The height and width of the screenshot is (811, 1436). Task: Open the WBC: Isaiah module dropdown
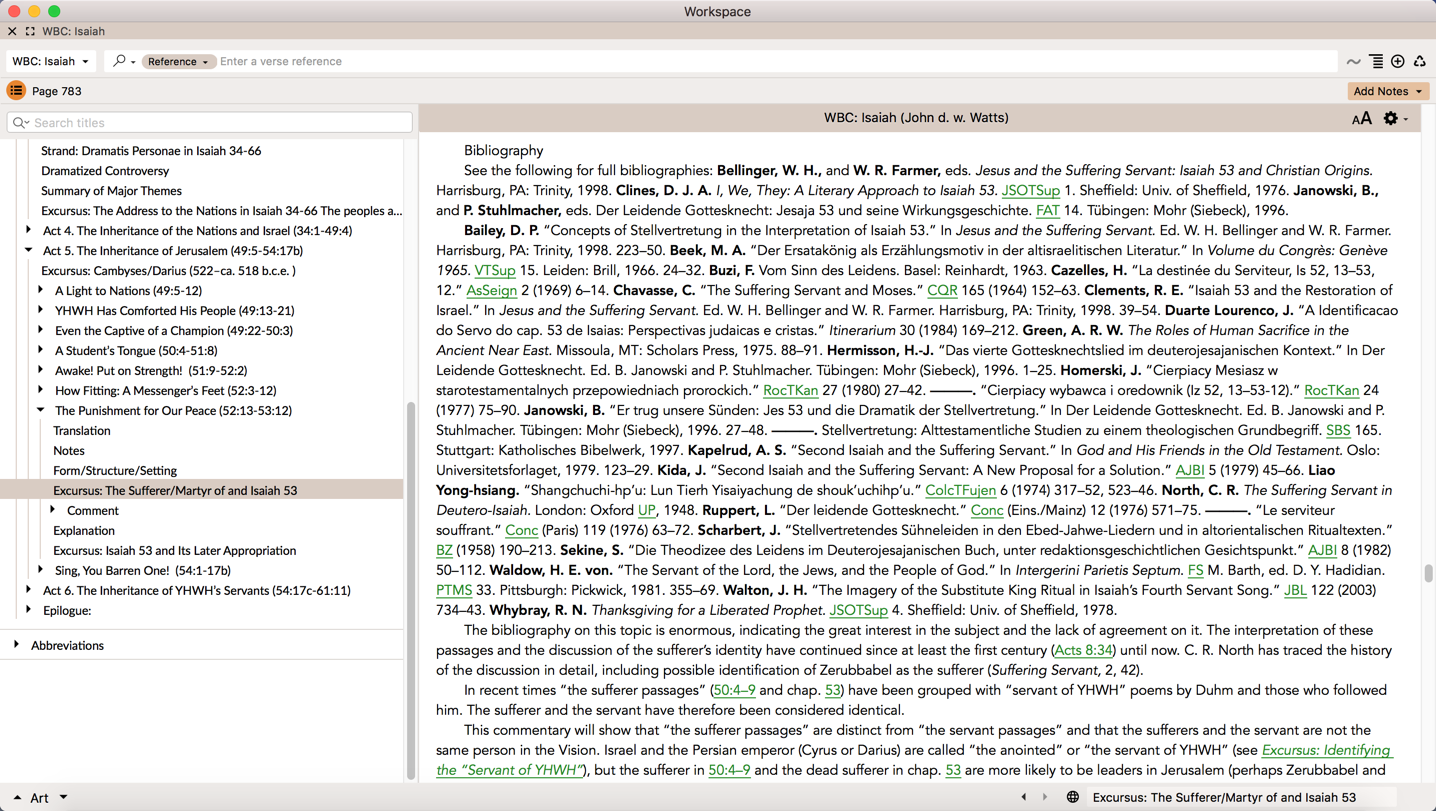(50, 61)
